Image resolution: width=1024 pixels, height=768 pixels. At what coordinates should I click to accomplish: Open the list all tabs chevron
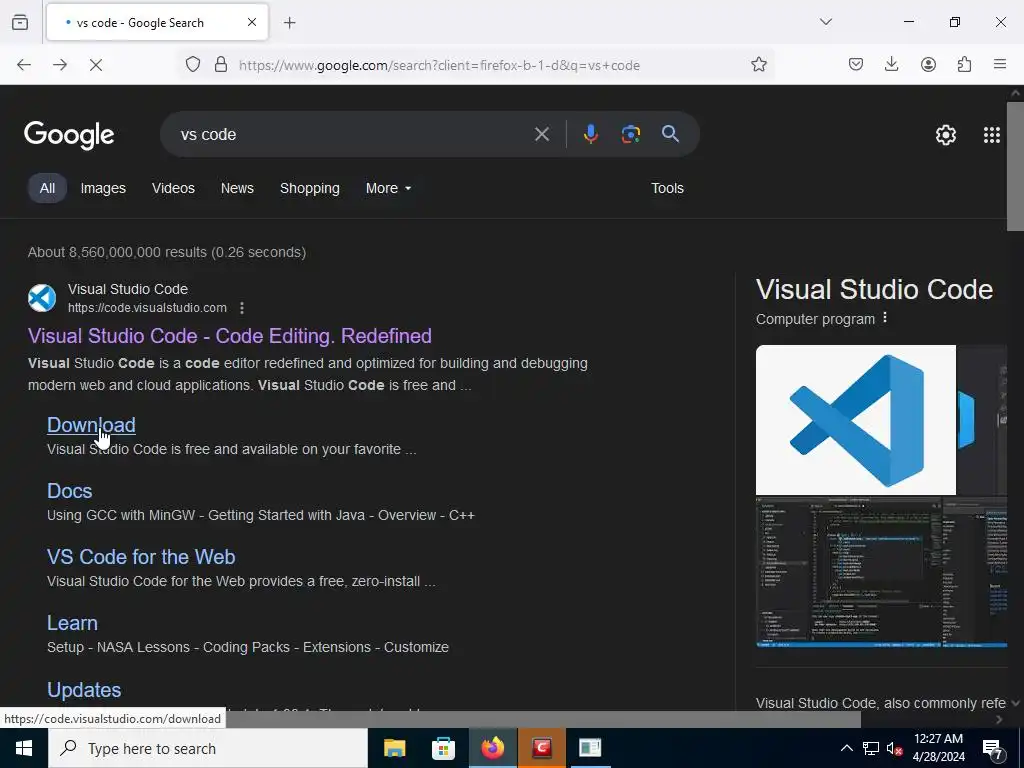coord(826,22)
